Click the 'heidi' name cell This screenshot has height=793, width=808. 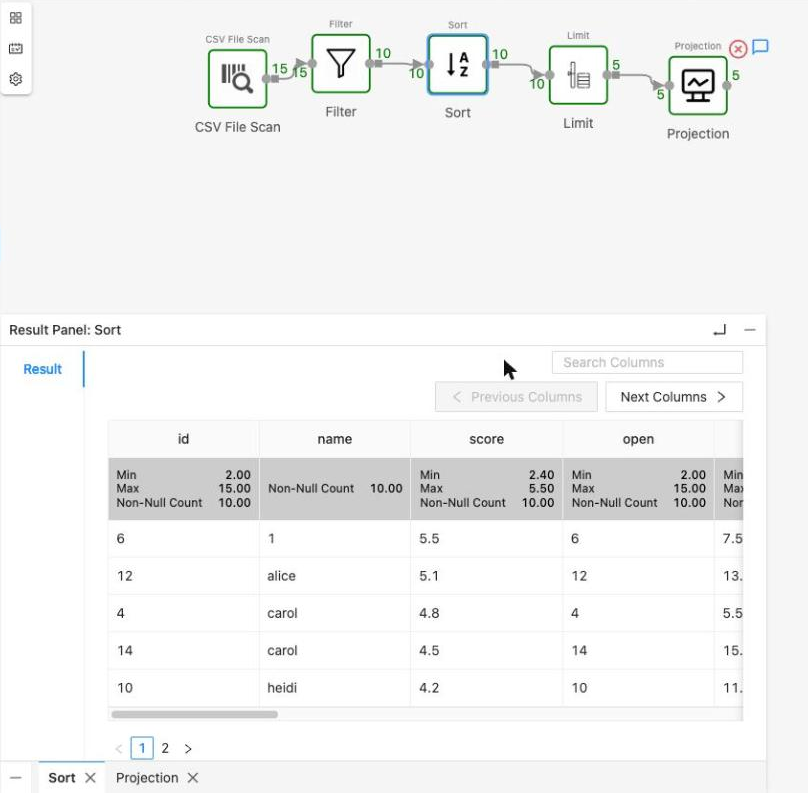[x=335, y=687]
